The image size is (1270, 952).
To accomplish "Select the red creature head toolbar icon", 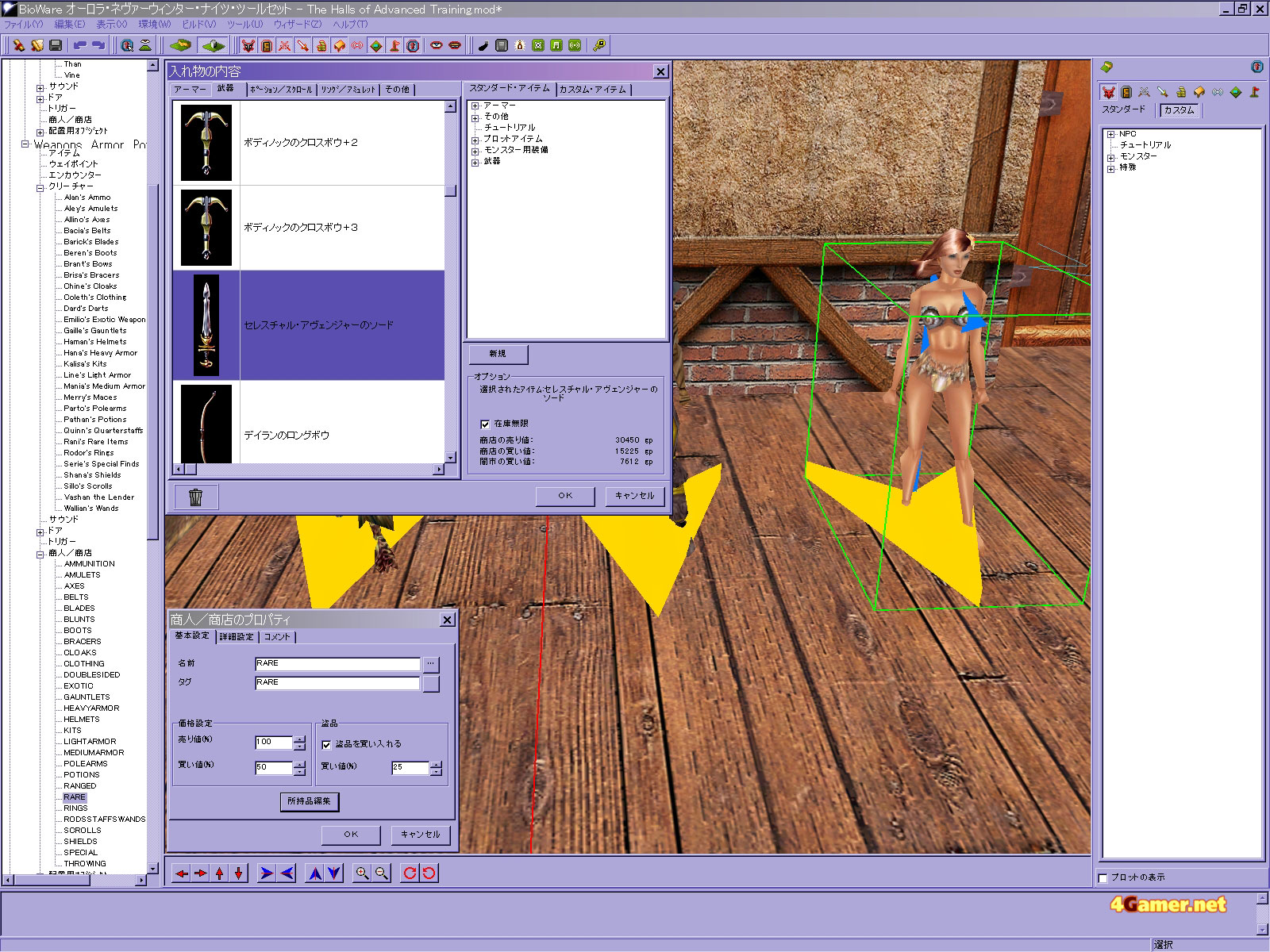I will 248,45.
